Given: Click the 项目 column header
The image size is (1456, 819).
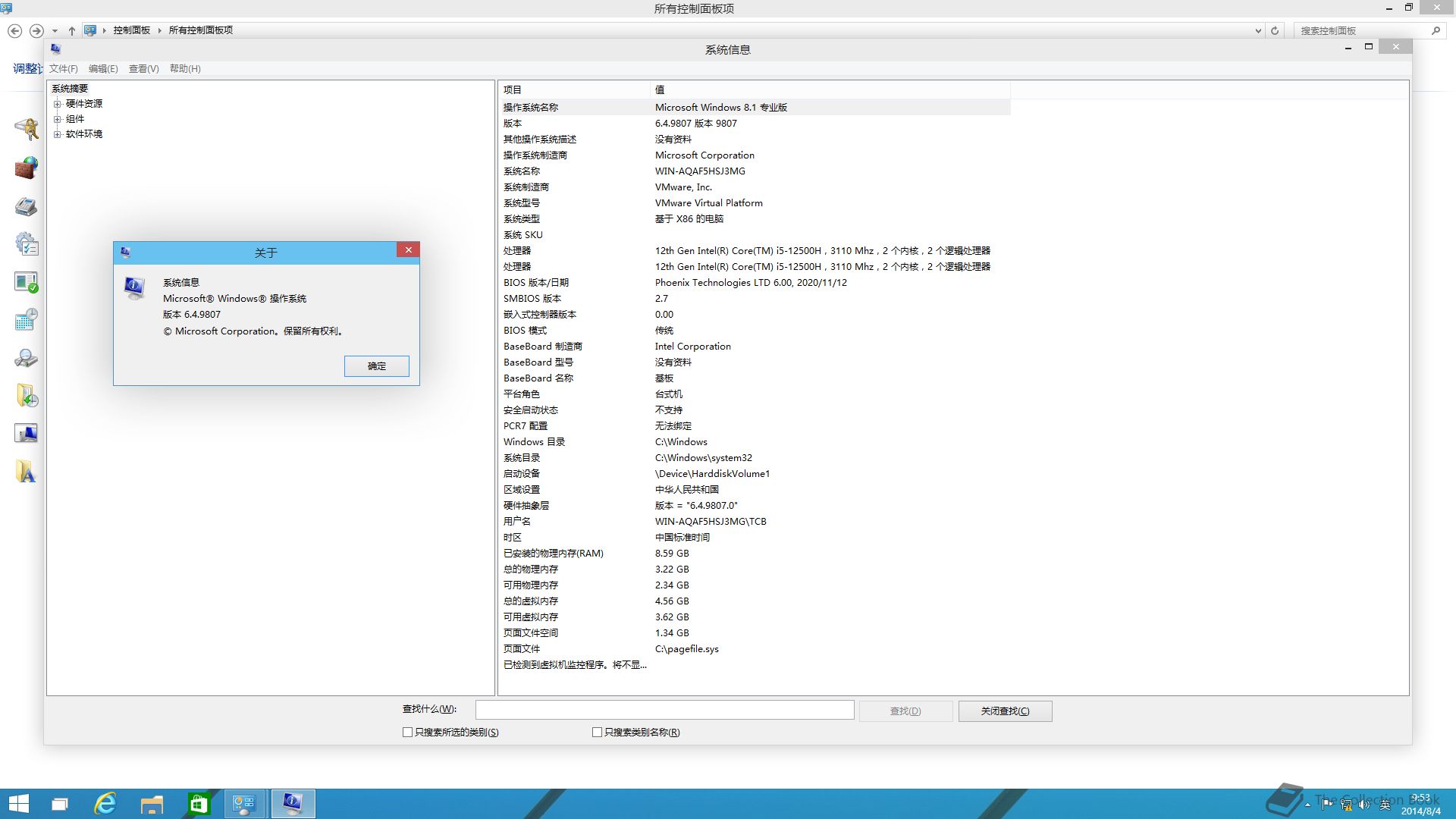Looking at the screenshot, I should click(x=574, y=89).
